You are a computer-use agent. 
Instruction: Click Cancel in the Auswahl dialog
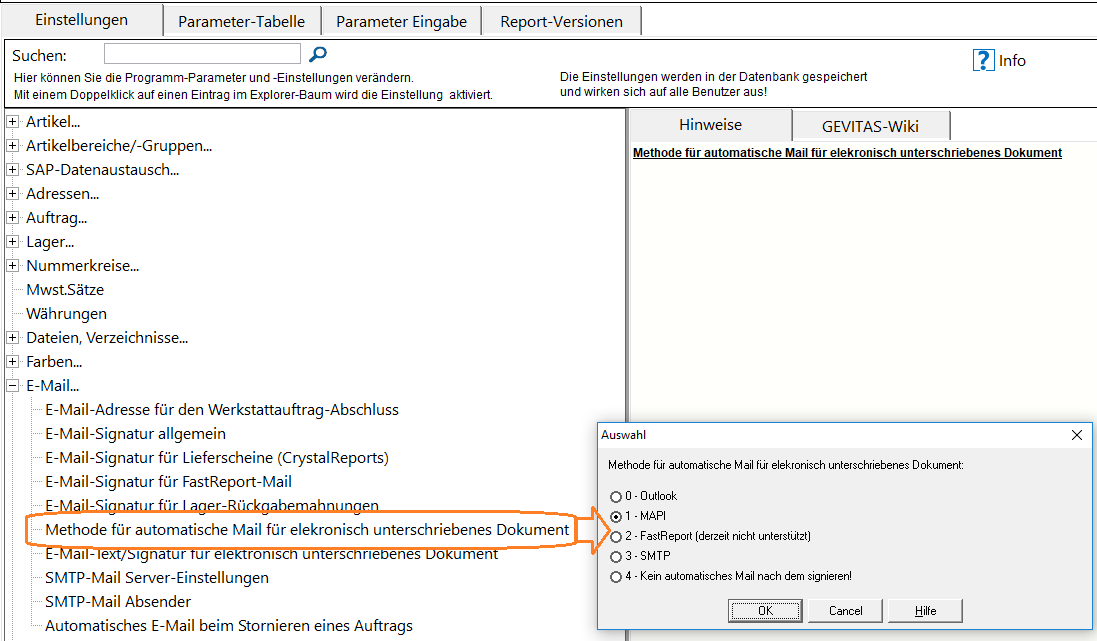pyautogui.click(x=845, y=611)
